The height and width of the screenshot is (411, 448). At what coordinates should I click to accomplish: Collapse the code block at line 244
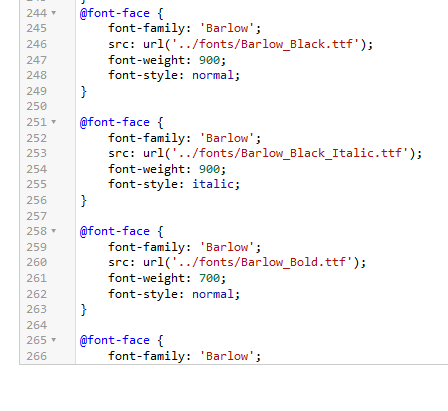point(53,13)
